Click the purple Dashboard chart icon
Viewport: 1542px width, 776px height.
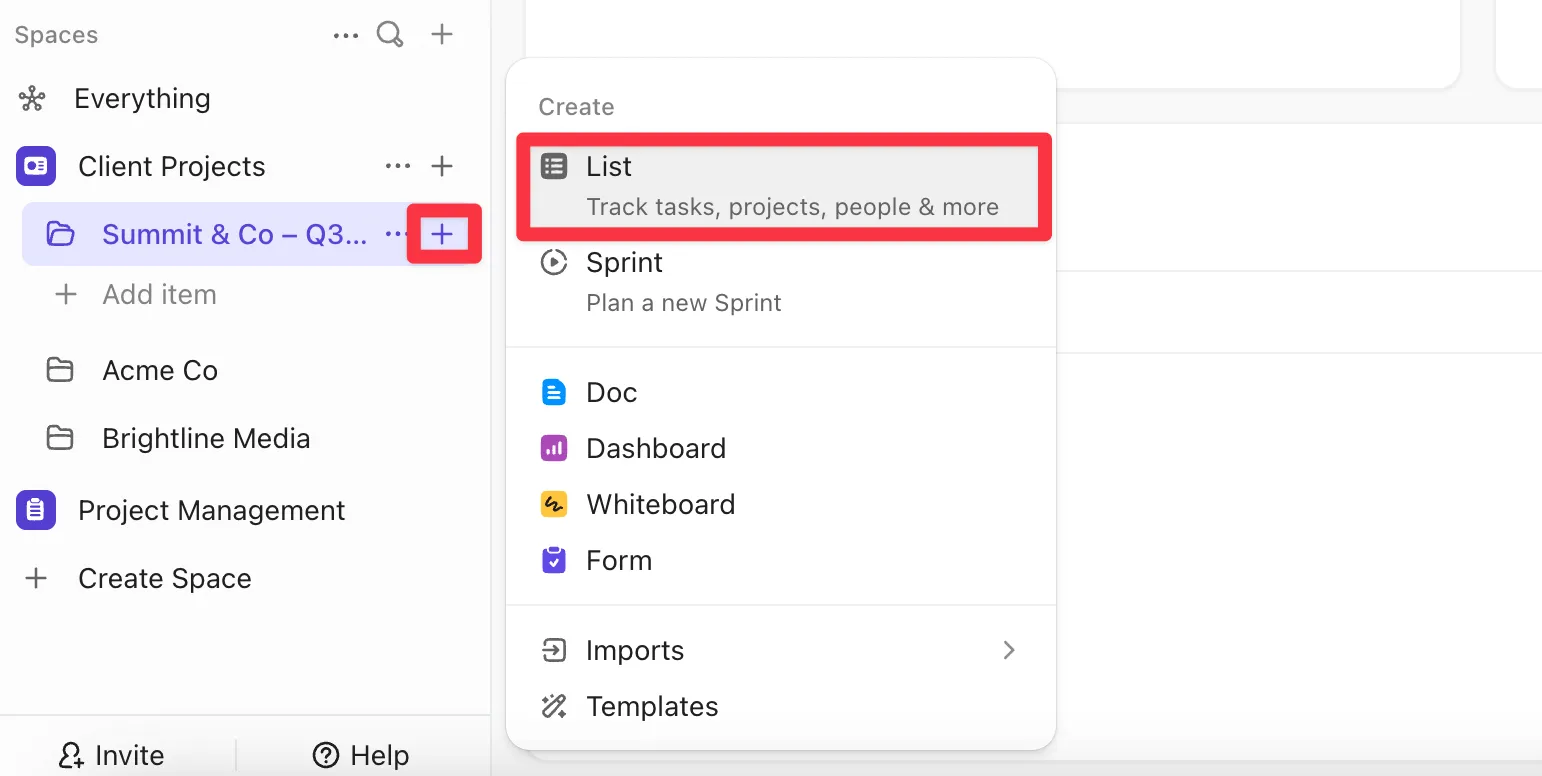(554, 448)
